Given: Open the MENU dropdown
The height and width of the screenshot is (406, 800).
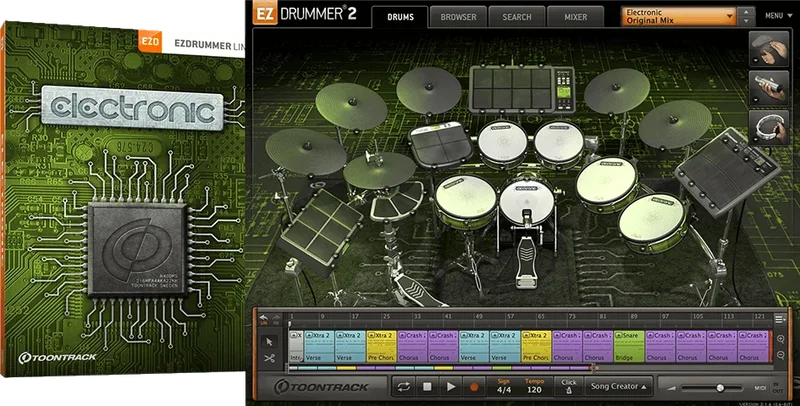Looking at the screenshot, I should 778,16.
